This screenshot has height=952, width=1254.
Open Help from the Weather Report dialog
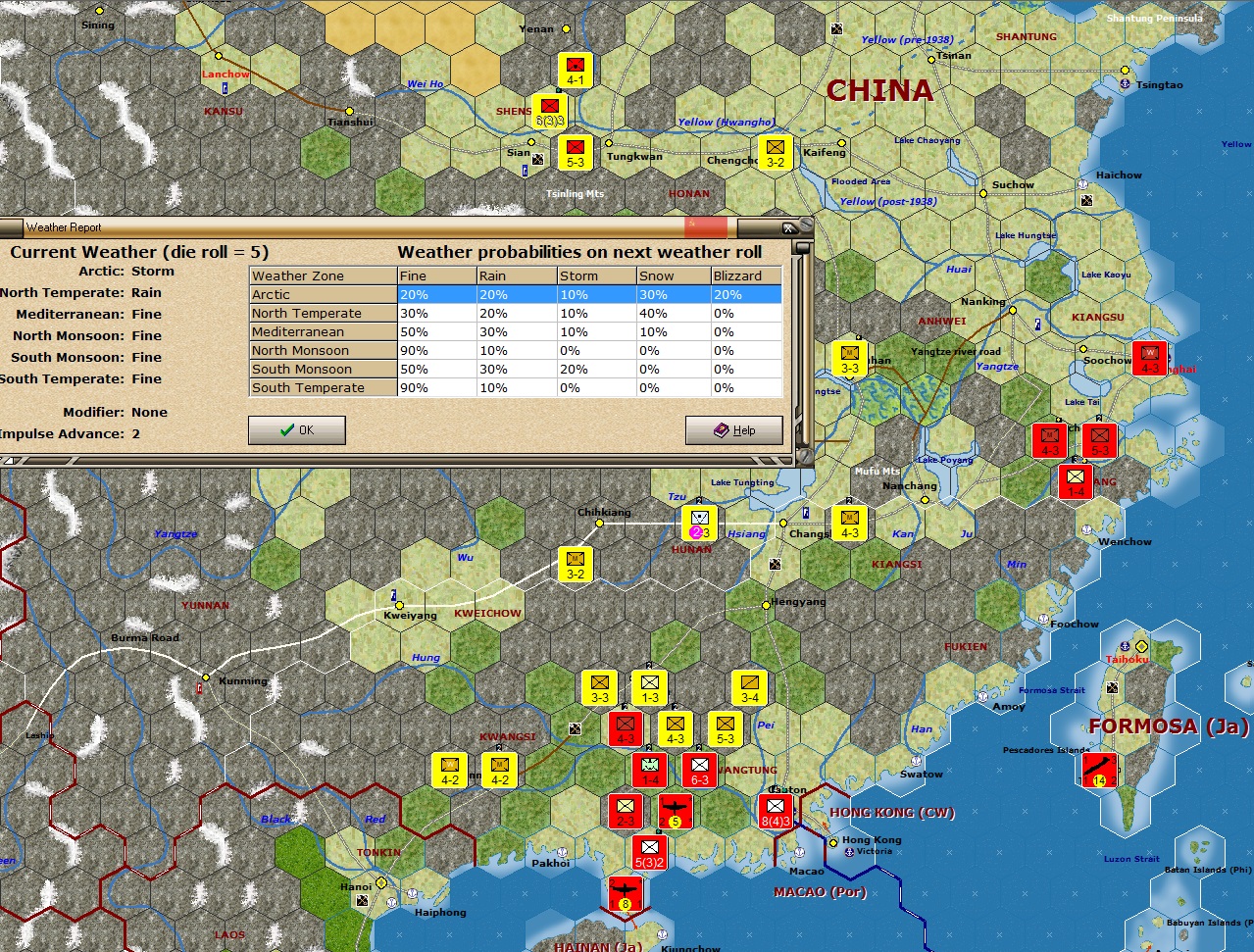click(734, 429)
